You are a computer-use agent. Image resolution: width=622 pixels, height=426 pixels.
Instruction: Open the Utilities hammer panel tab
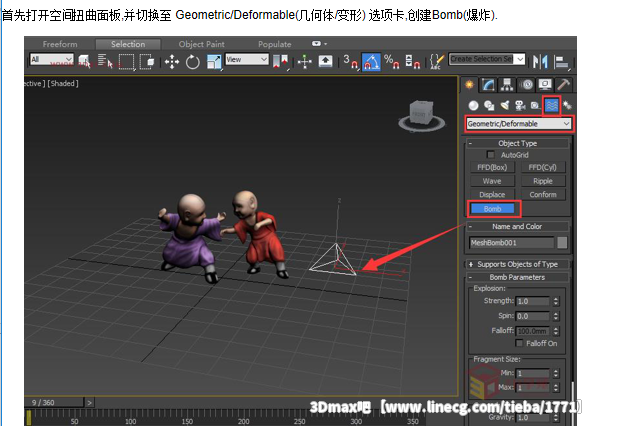tap(563, 84)
